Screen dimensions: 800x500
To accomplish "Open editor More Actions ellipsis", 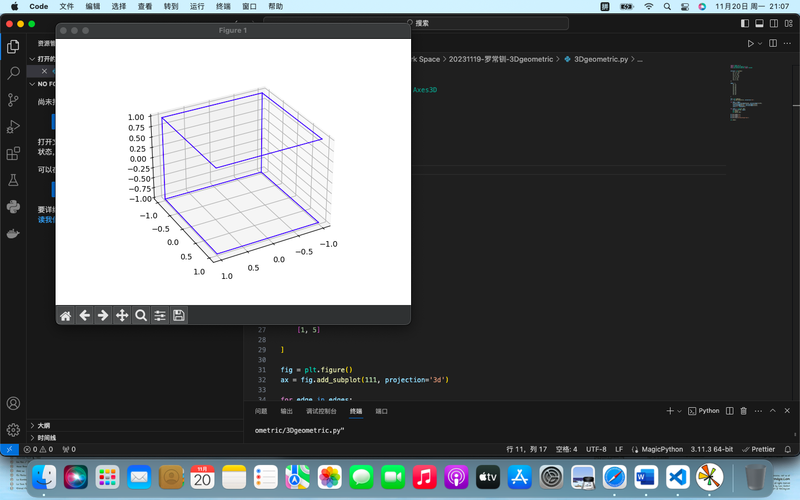I will [x=787, y=43].
